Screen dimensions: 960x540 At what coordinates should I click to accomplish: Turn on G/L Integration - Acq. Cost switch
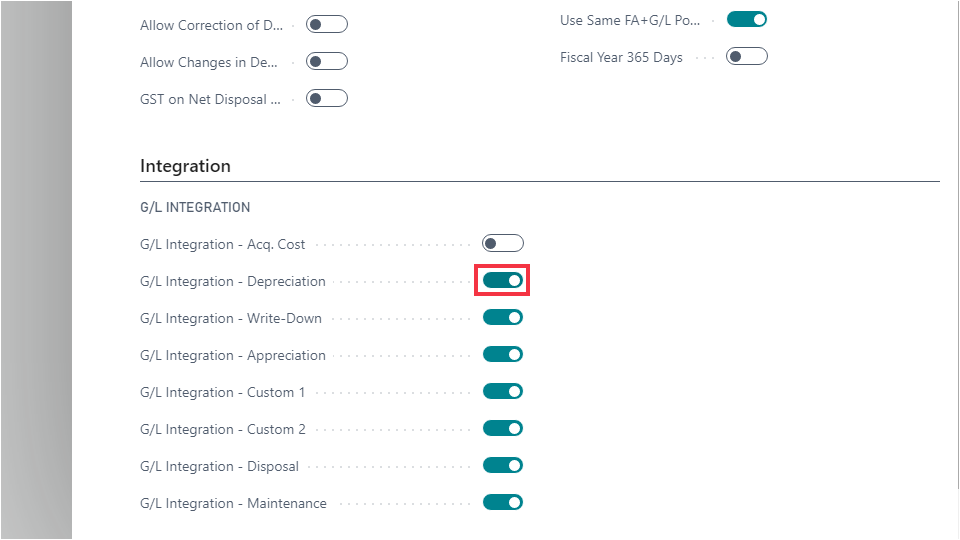pyautogui.click(x=502, y=244)
